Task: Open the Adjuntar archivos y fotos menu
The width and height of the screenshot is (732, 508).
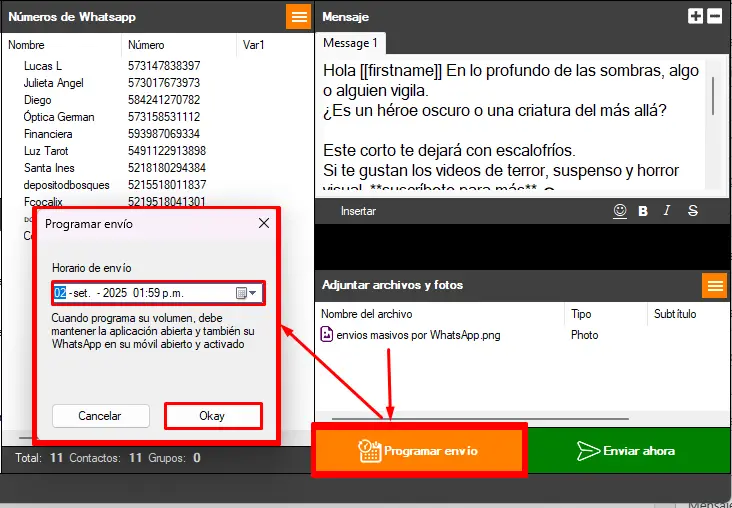Action: (714, 285)
